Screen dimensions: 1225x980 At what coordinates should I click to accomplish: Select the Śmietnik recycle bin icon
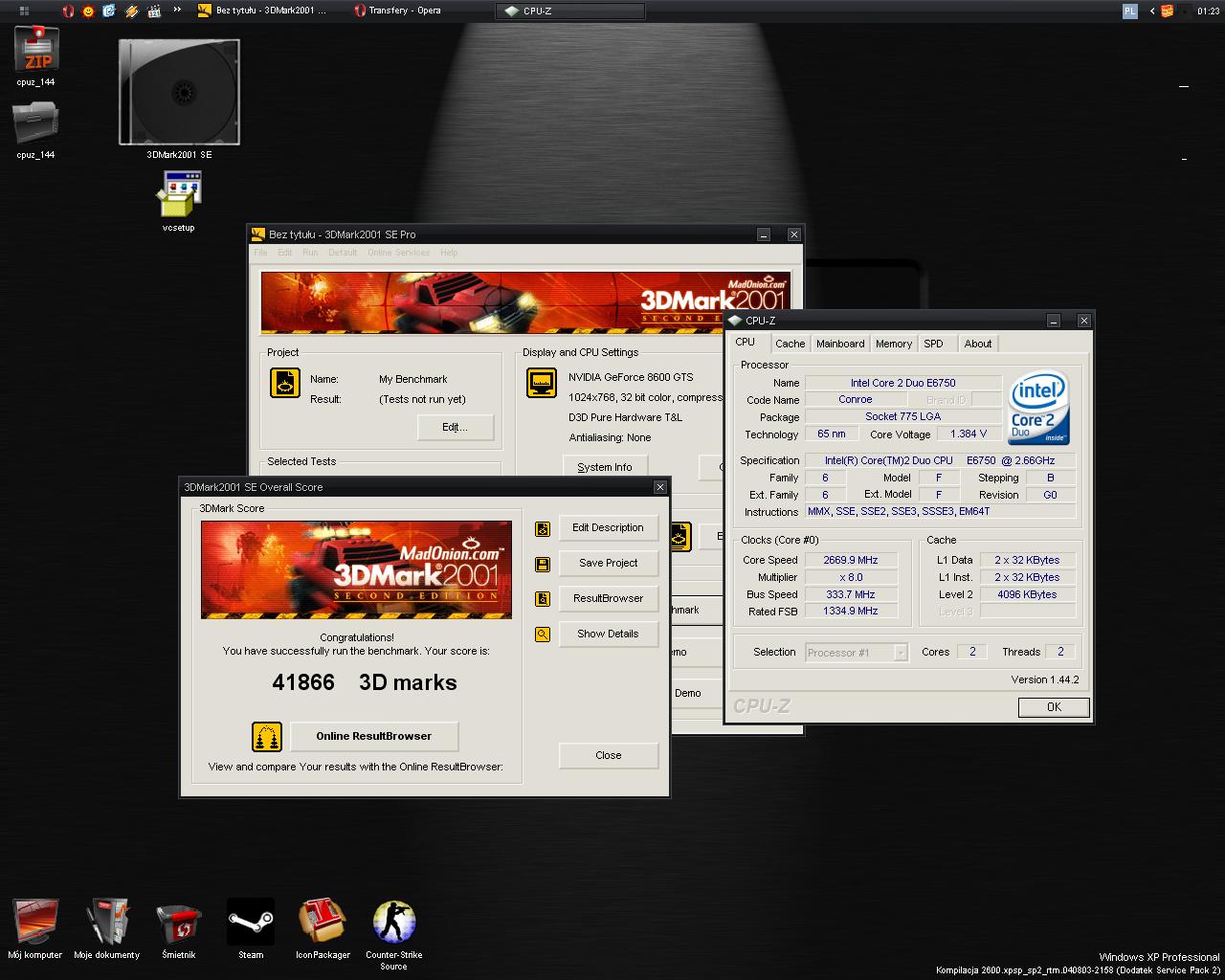click(179, 928)
